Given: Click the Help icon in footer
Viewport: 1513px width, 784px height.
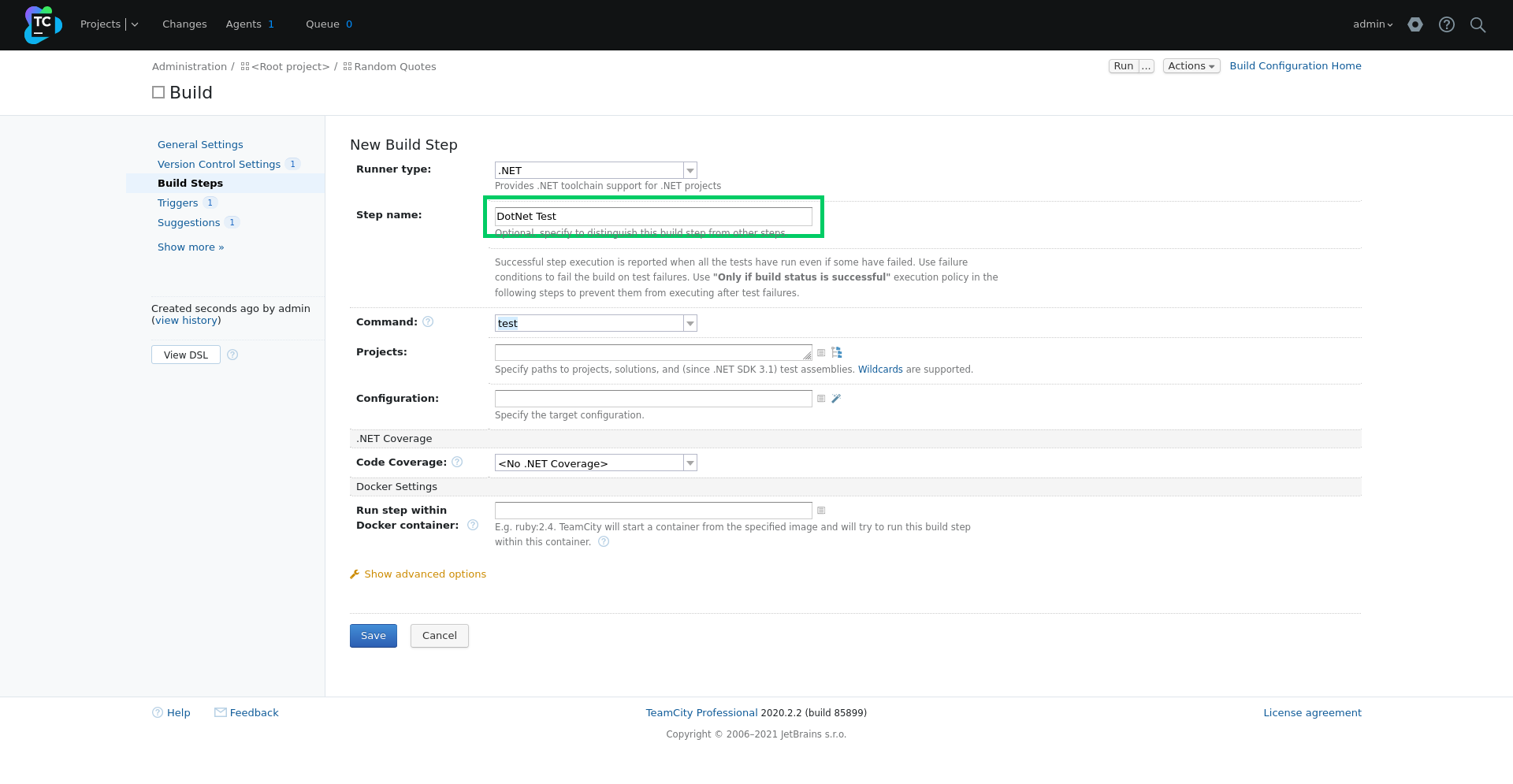Looking at the screenshot, I should pyautogui.click(x=158, y=712).
